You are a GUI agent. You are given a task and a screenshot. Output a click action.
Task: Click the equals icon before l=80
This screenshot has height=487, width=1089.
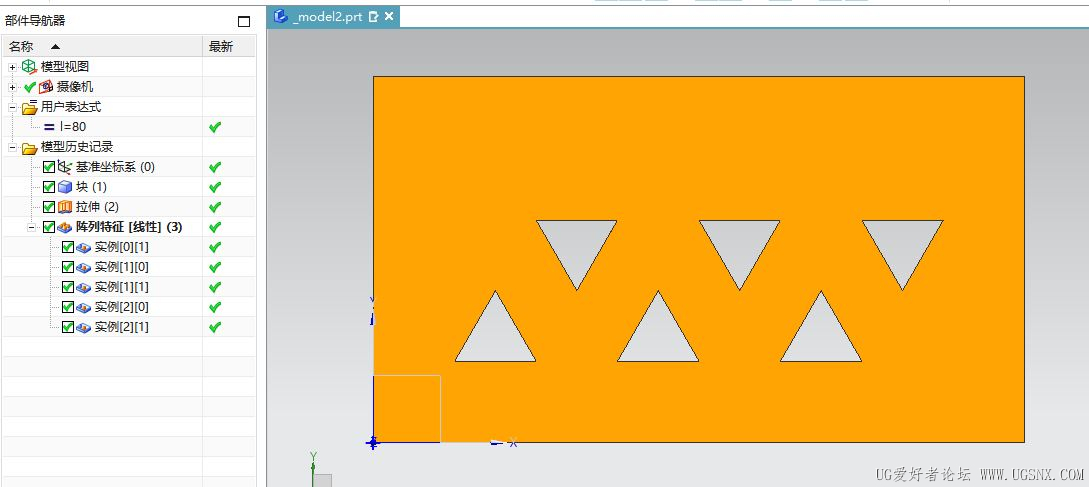[x=49, y=128]
